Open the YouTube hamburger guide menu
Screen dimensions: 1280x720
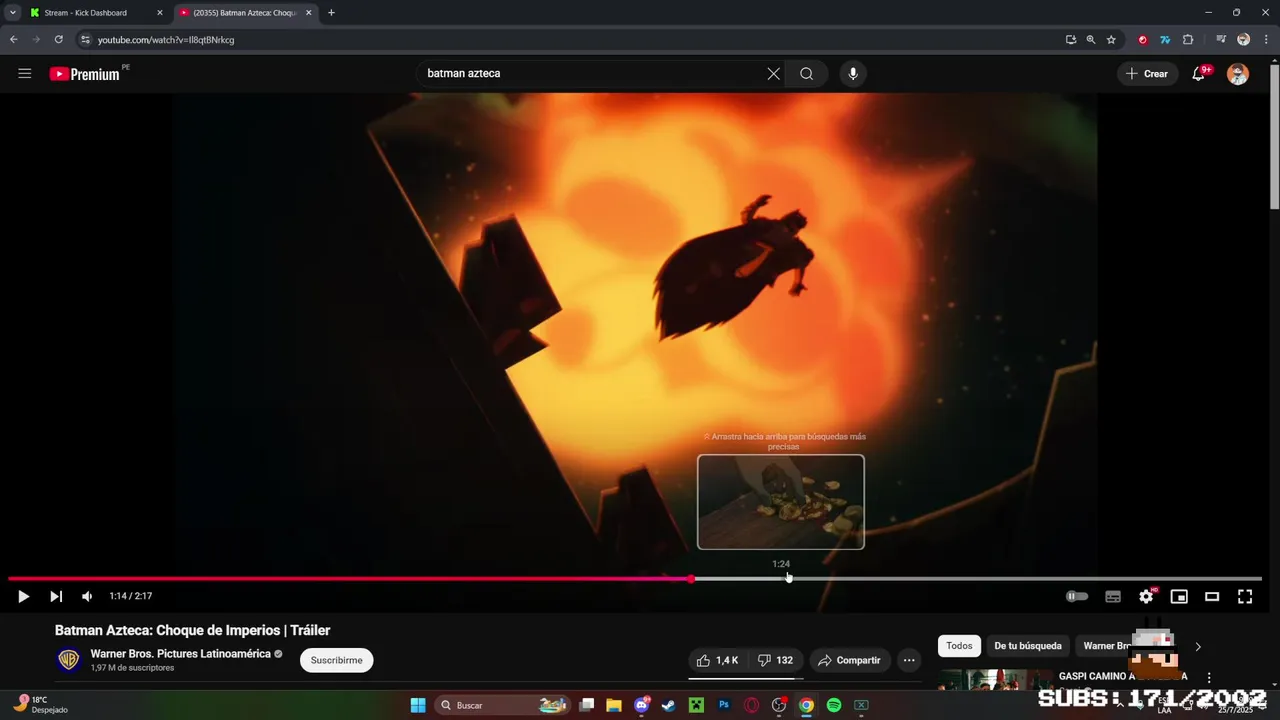tap(25, 74)
